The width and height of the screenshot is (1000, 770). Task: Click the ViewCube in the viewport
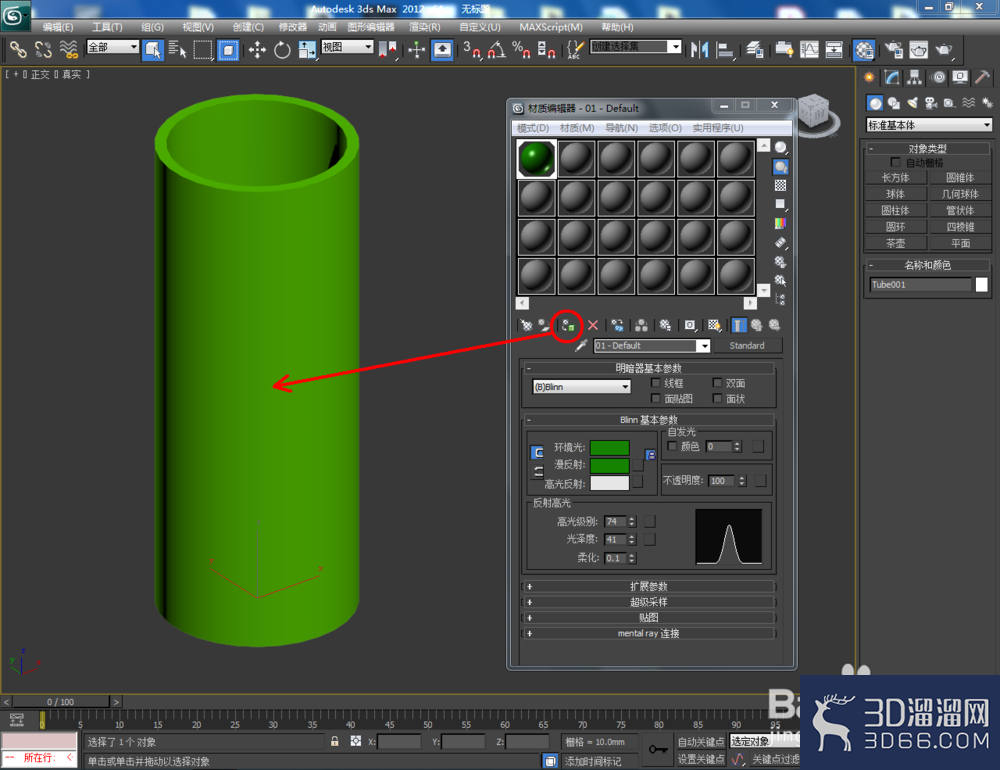814,110
